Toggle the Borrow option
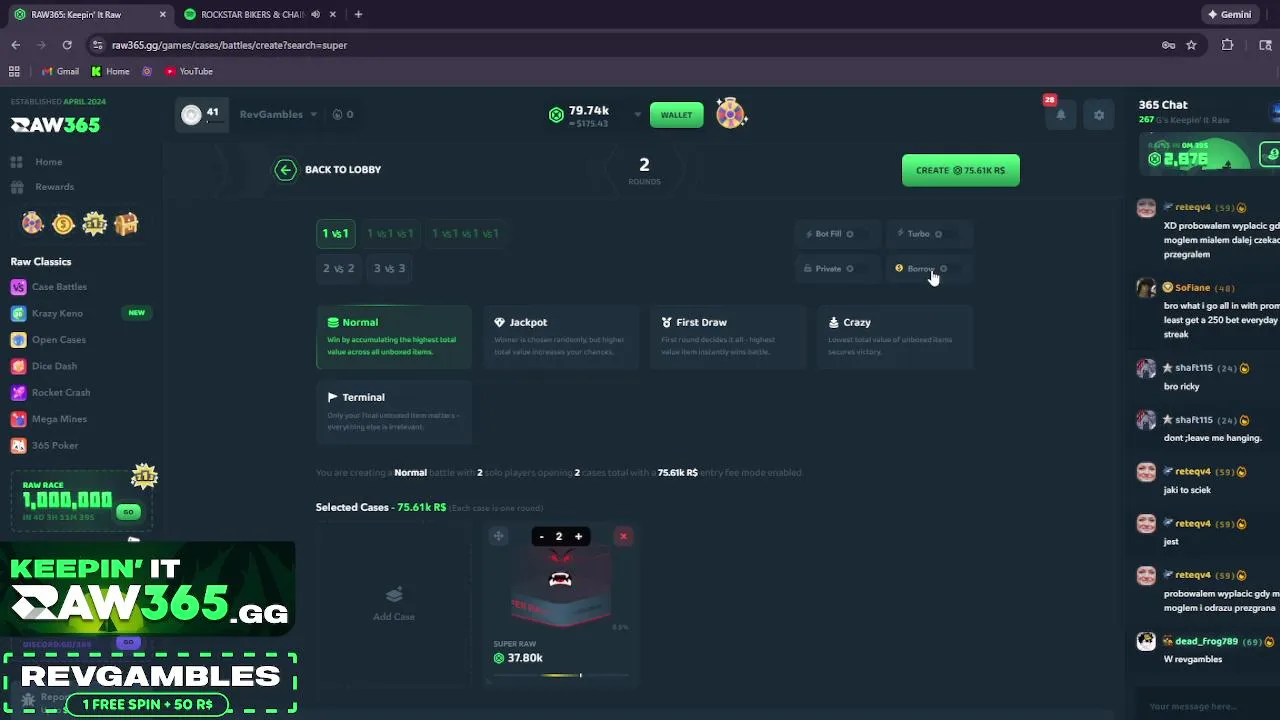 pyautogui.click(x=929, y=269)
